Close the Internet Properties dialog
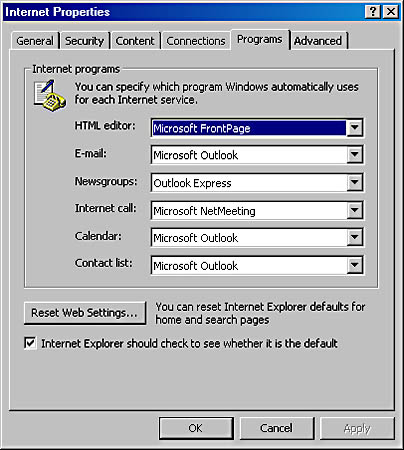Image resolution: width=404 pixels, height=450 pixels. click(391, 12)
